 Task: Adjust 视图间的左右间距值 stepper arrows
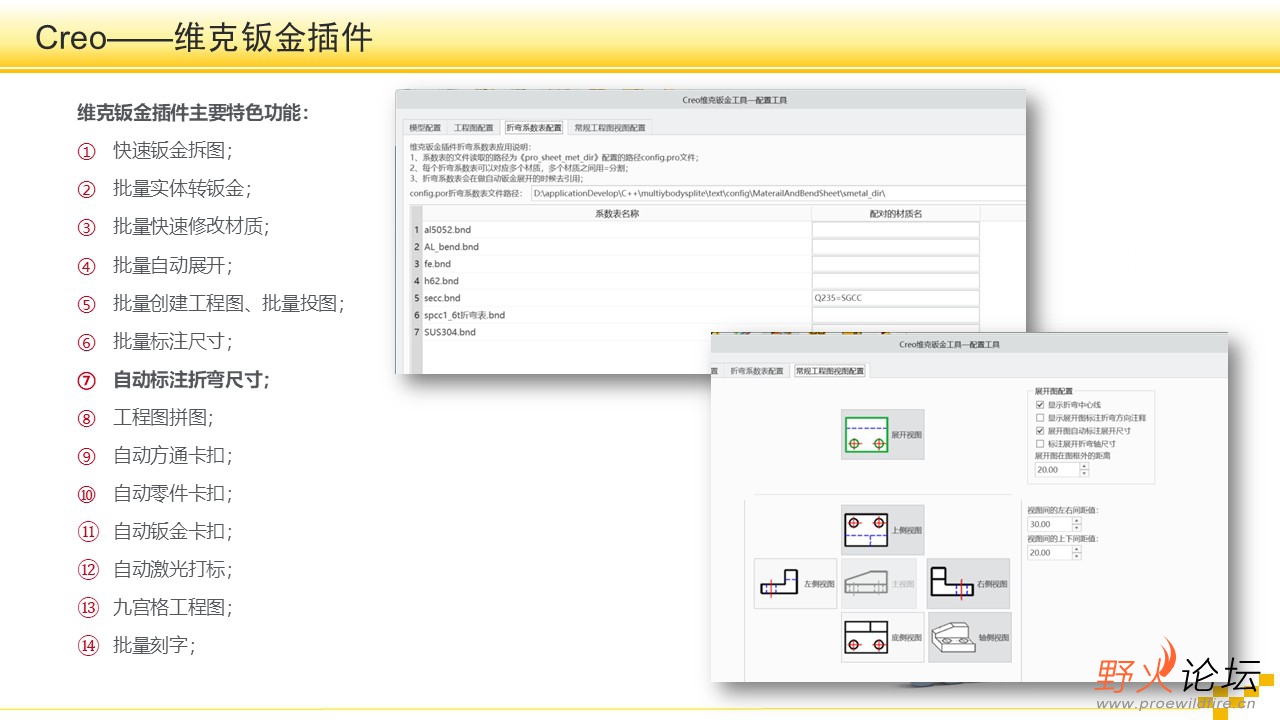click(1076, 524)
